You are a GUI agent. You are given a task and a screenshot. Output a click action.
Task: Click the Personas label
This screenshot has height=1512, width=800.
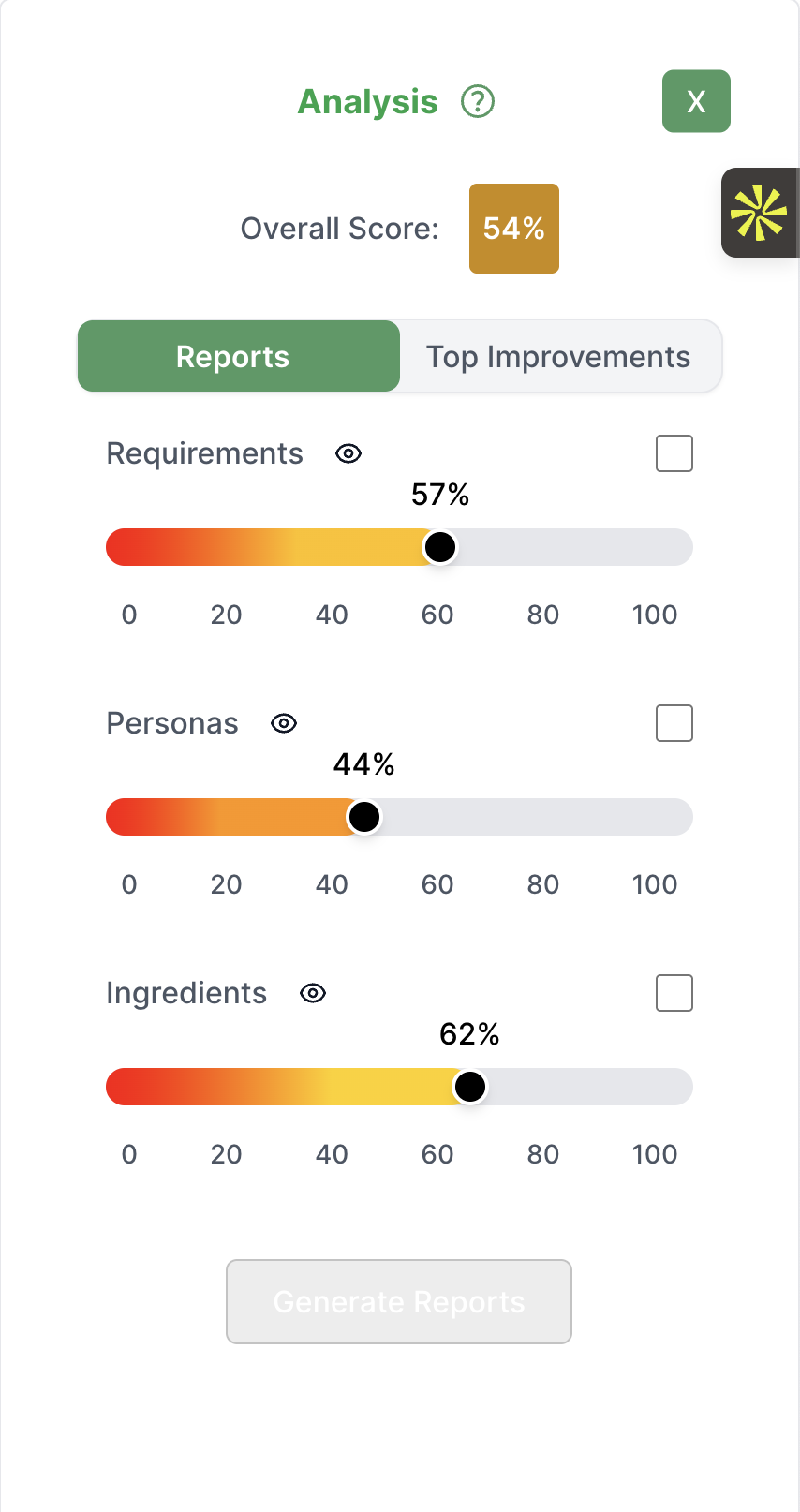click(x=172, y=723)
